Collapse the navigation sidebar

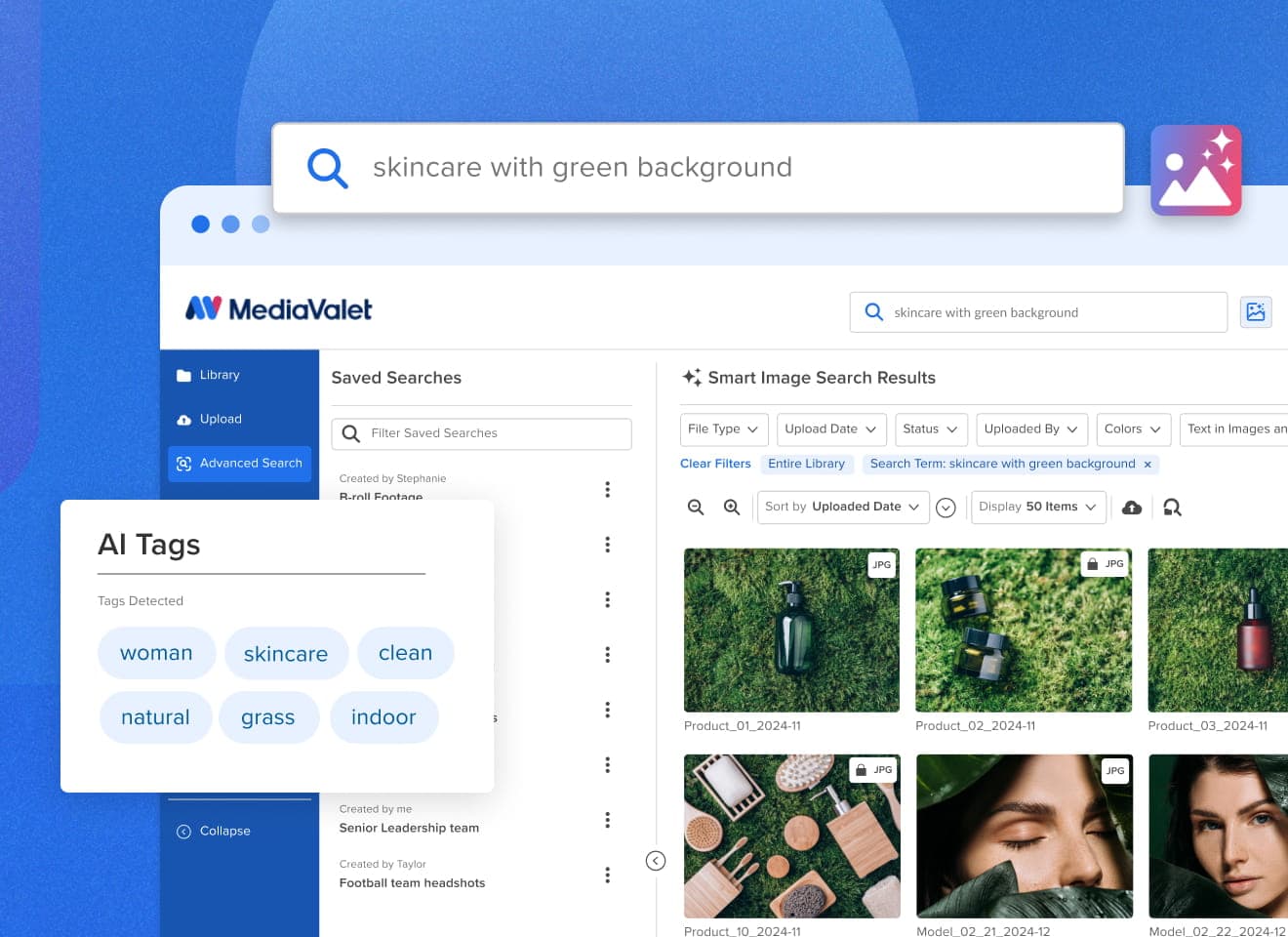[214, 831]
